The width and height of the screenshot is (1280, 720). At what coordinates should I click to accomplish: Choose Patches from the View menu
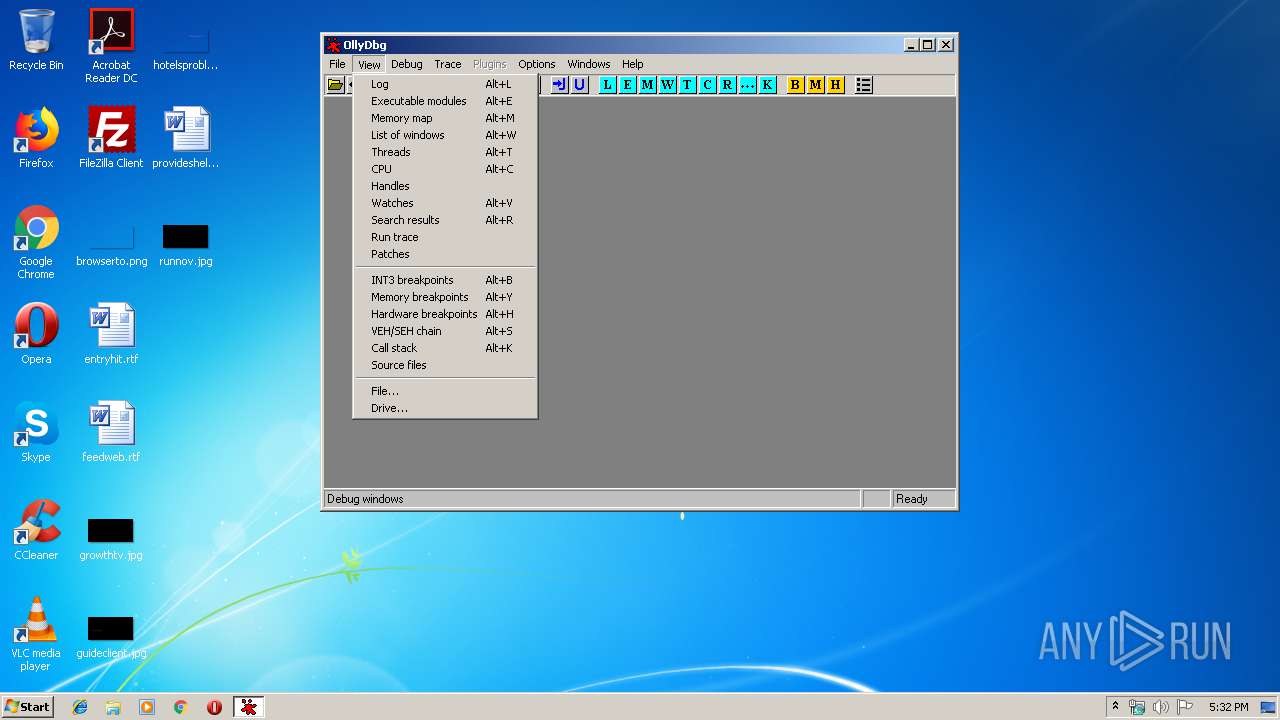coord(445,254)
